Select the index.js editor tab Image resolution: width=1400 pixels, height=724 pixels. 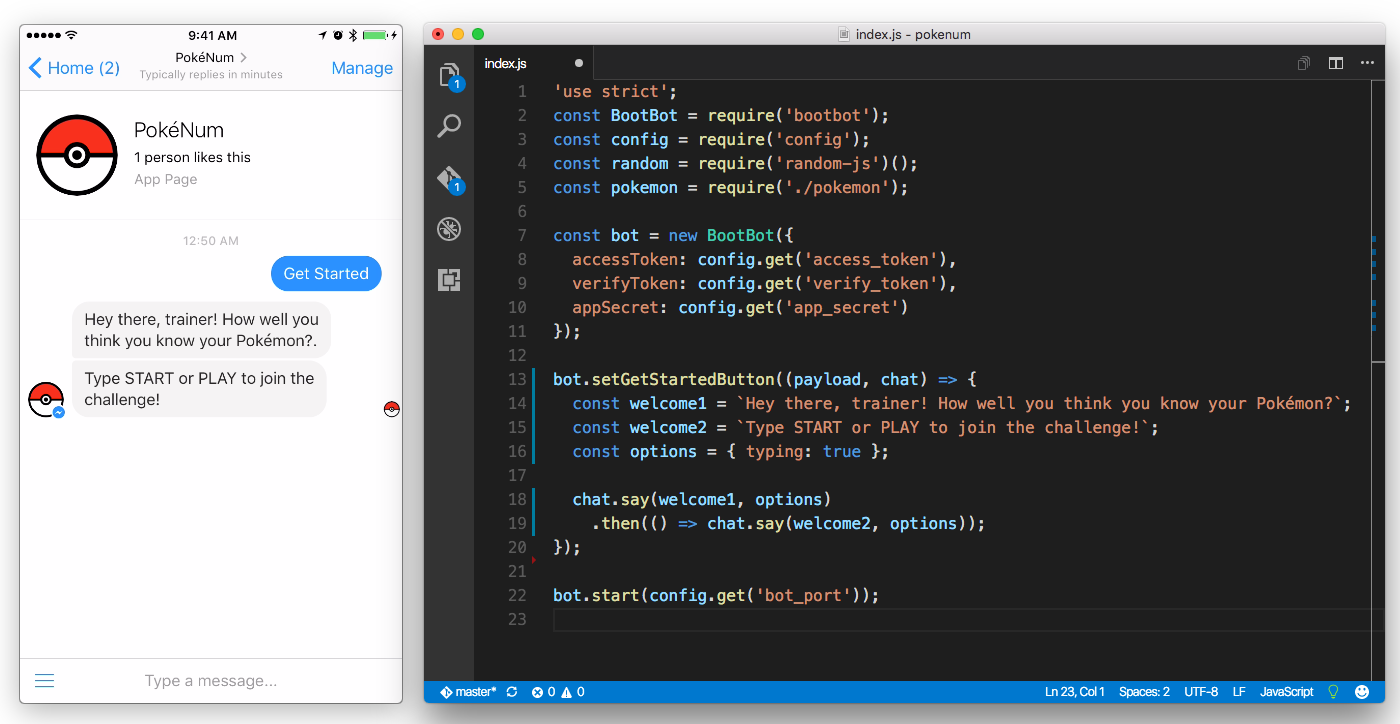[506, 62]
